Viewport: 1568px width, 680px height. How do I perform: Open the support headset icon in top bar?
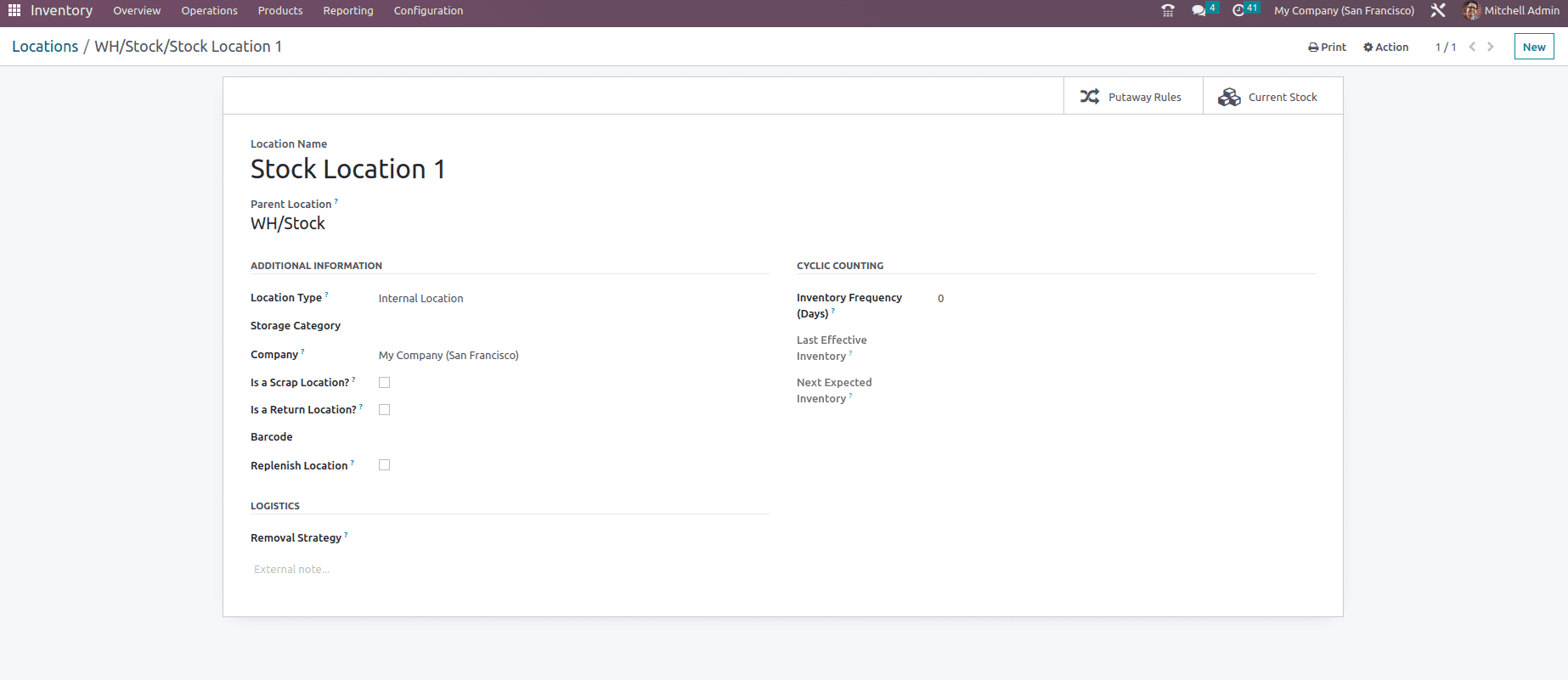(1168, 10)
